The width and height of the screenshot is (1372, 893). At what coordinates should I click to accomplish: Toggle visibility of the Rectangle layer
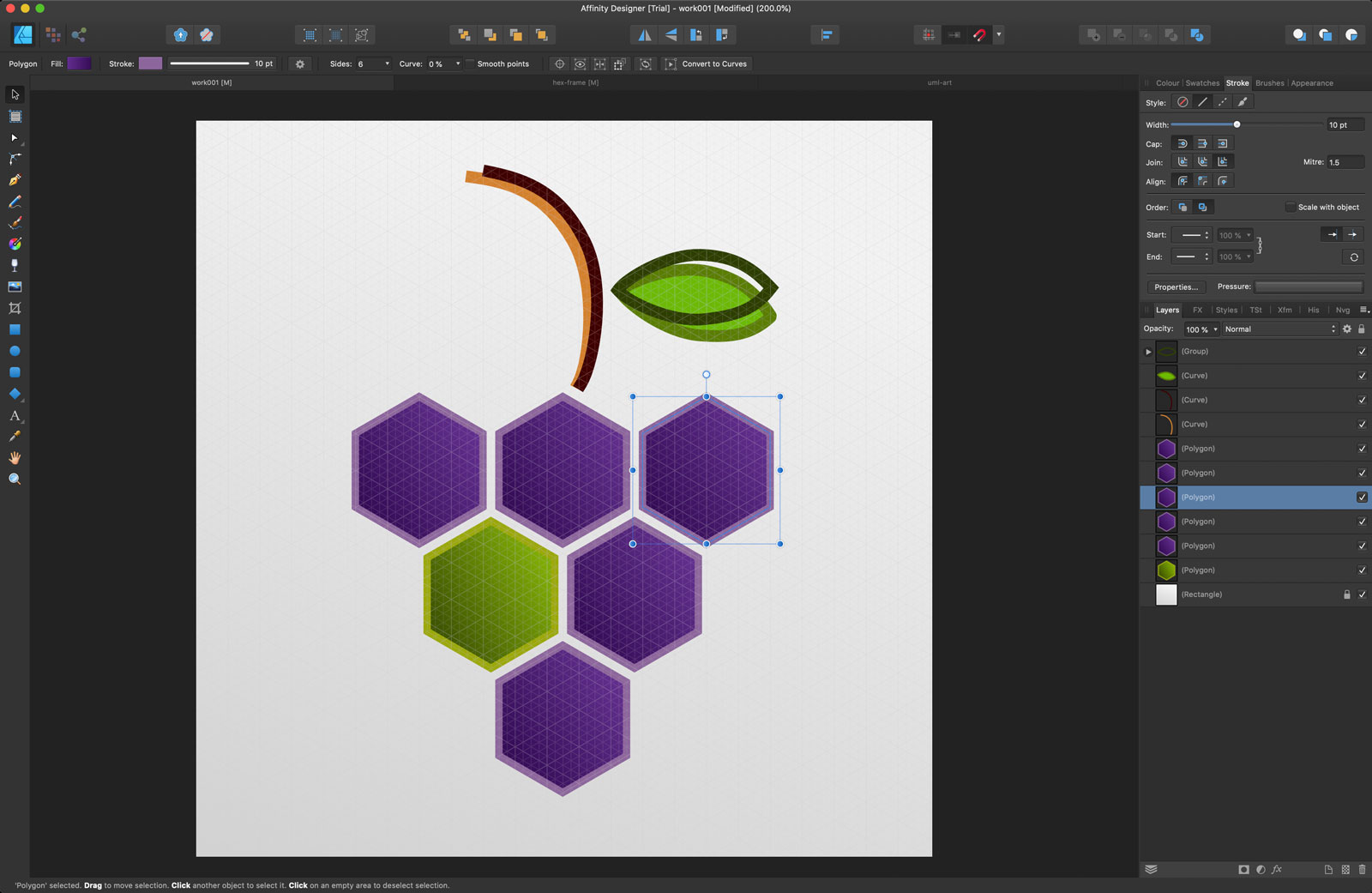[x=1362, y=594]
